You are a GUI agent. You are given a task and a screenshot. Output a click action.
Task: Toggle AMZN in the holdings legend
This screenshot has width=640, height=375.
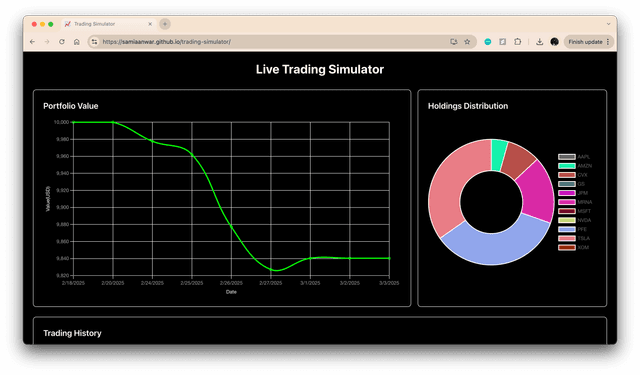click(x=575, y=166)
